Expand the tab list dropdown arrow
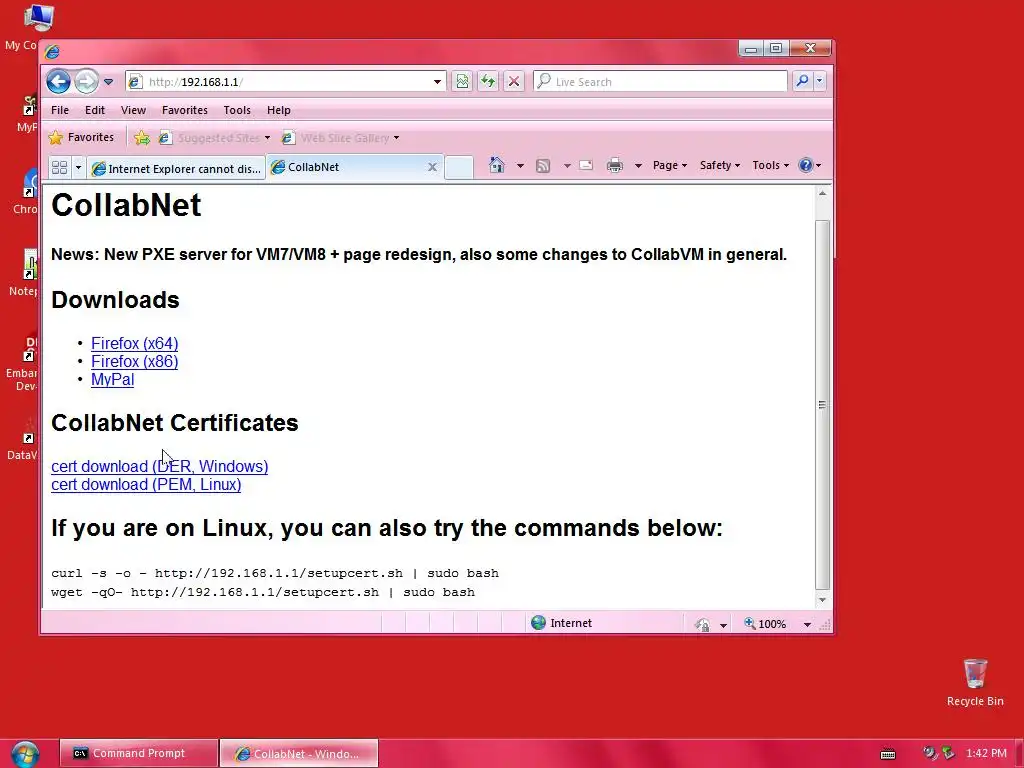This screenshot has width=1024, height=768. tap(78, 168)
